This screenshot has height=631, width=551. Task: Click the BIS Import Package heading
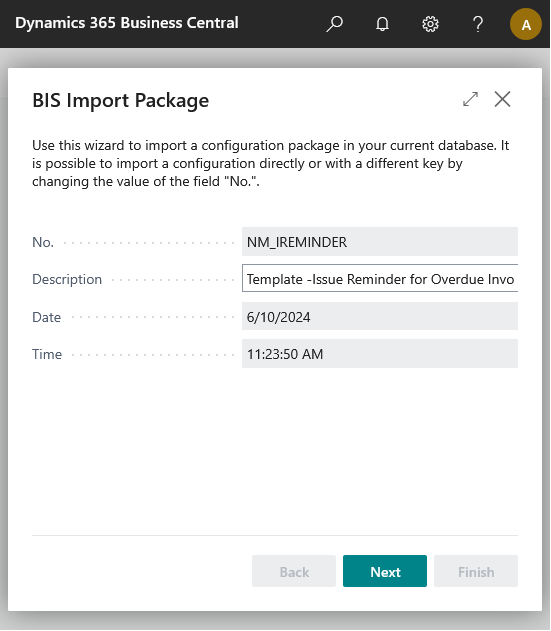point(121,101)
